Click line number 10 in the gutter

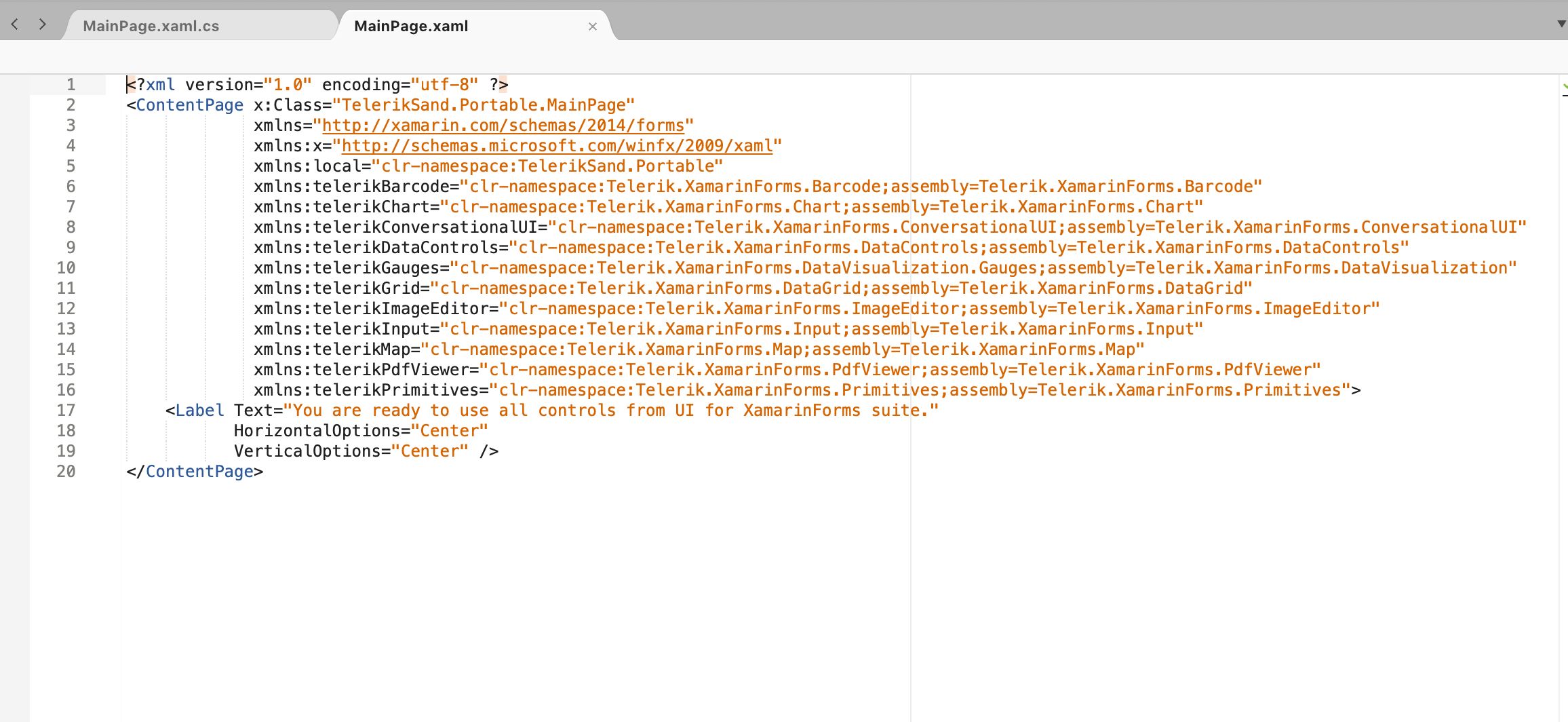click(66, 268)
